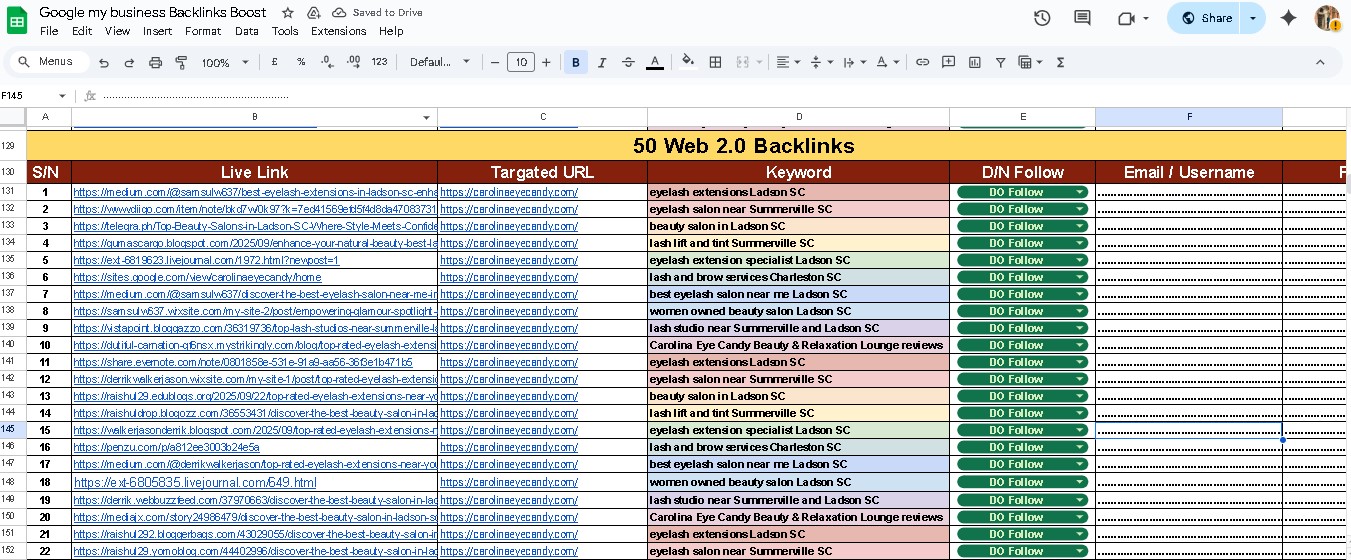Open the borders tool
The width and height of the screenshot is (1351, 560).
coord(715,62)
